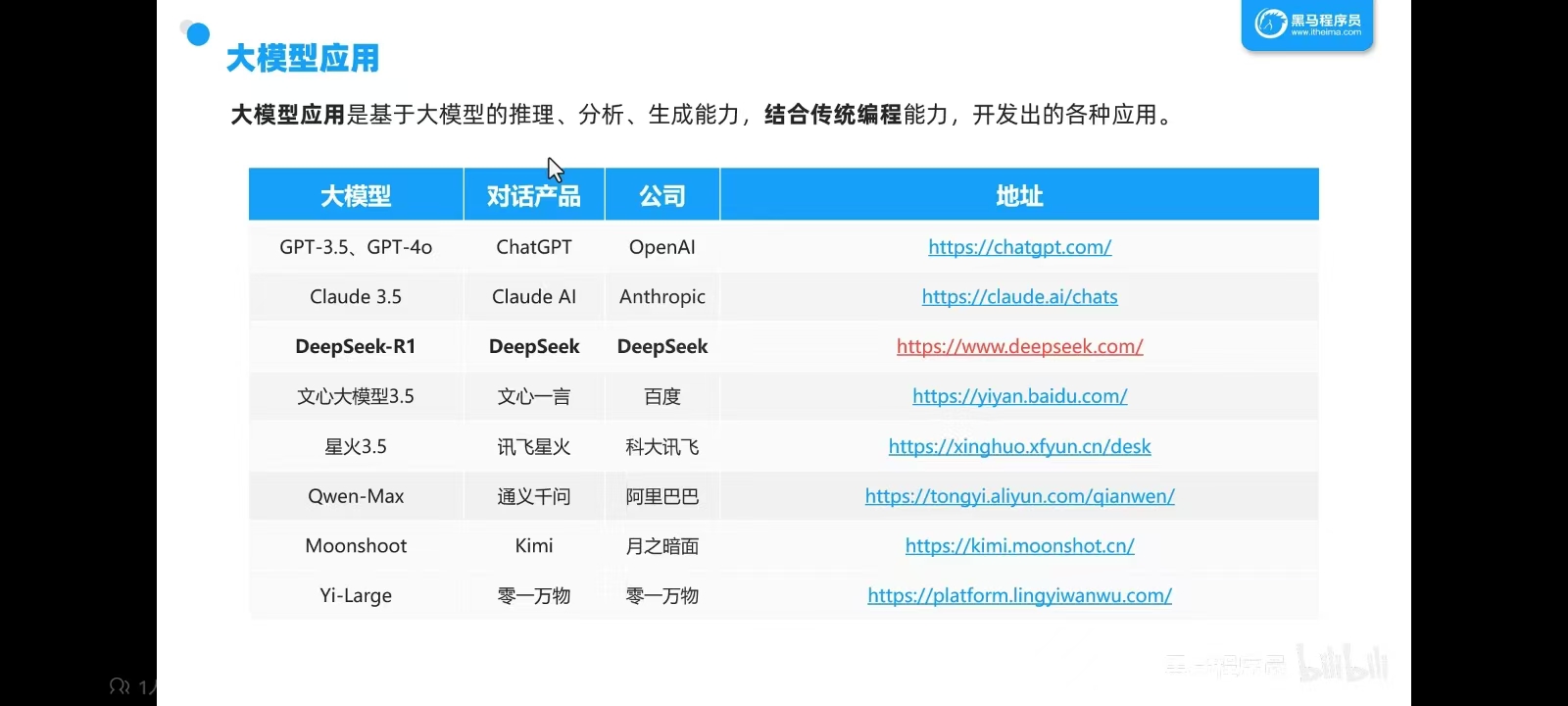Click the 地址 column header

pyautogui.click(x=1019, y=195)
